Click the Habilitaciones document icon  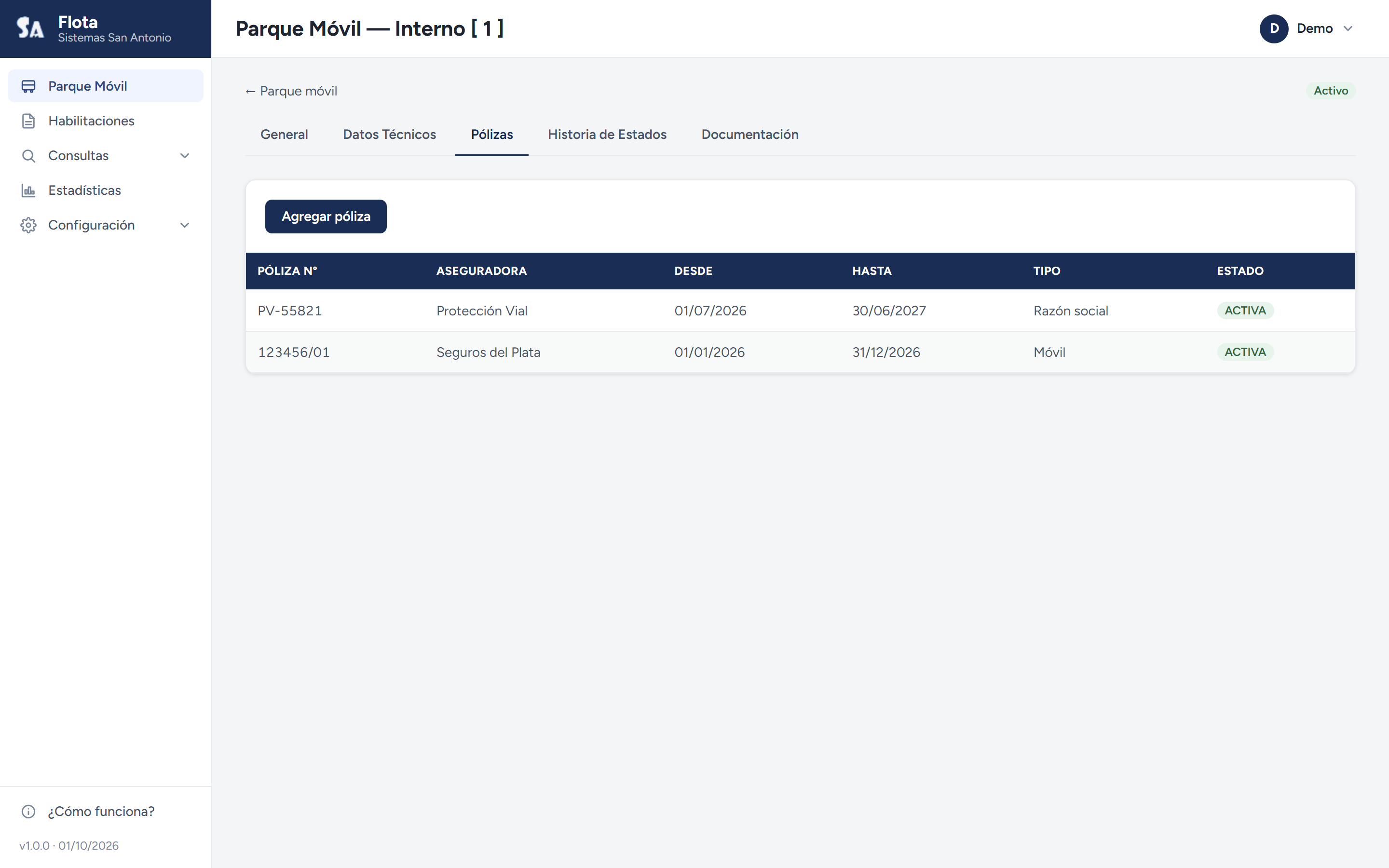tap(28, 121)
